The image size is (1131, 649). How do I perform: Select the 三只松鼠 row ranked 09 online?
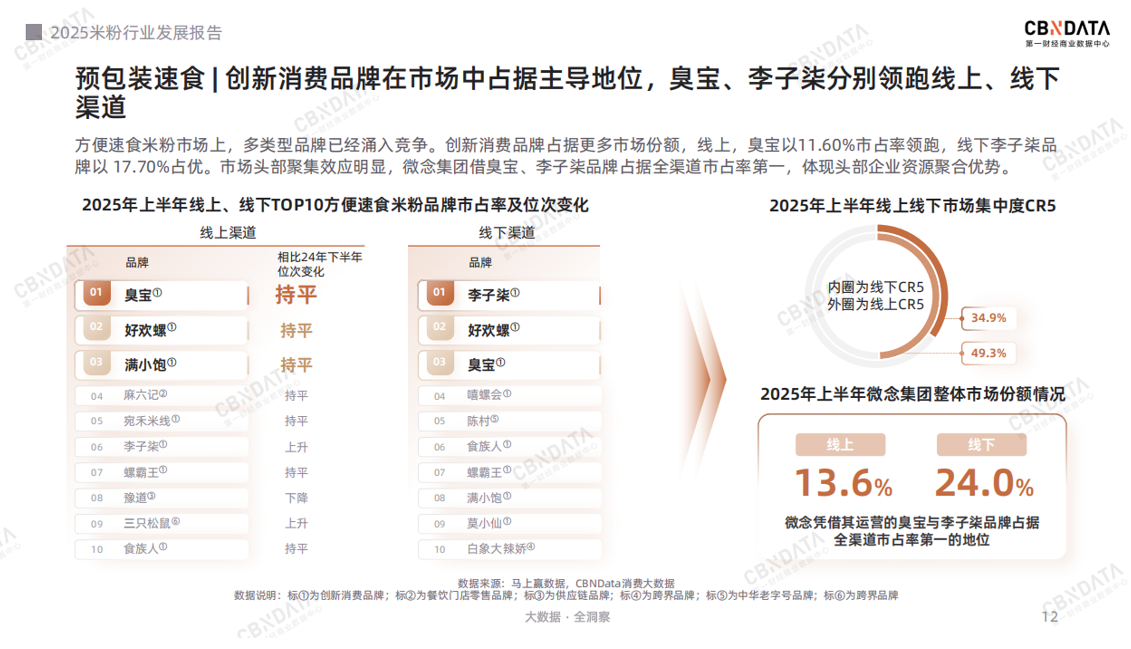coord(162,524)
